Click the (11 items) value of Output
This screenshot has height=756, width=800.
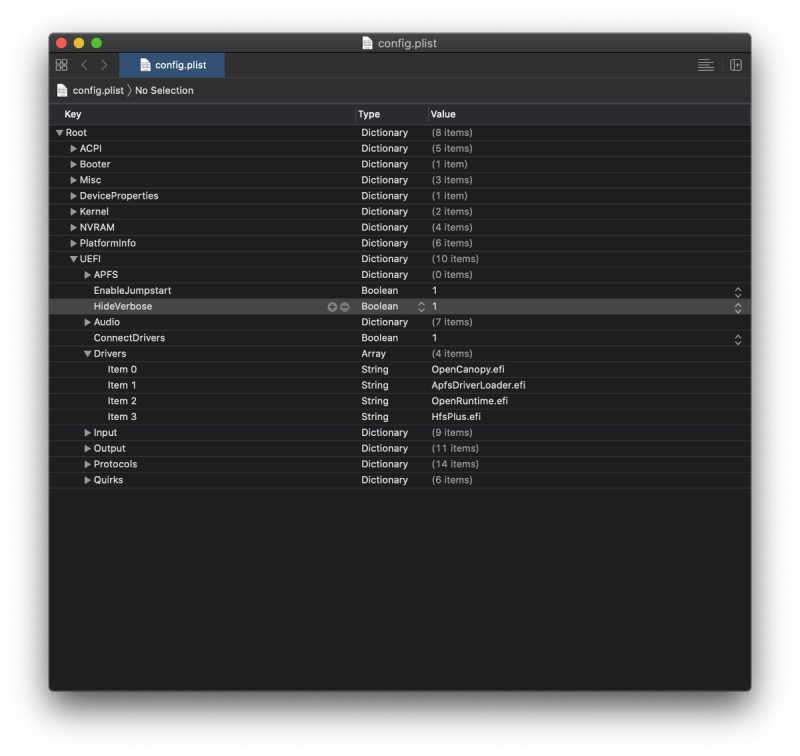tap(455, 448)
